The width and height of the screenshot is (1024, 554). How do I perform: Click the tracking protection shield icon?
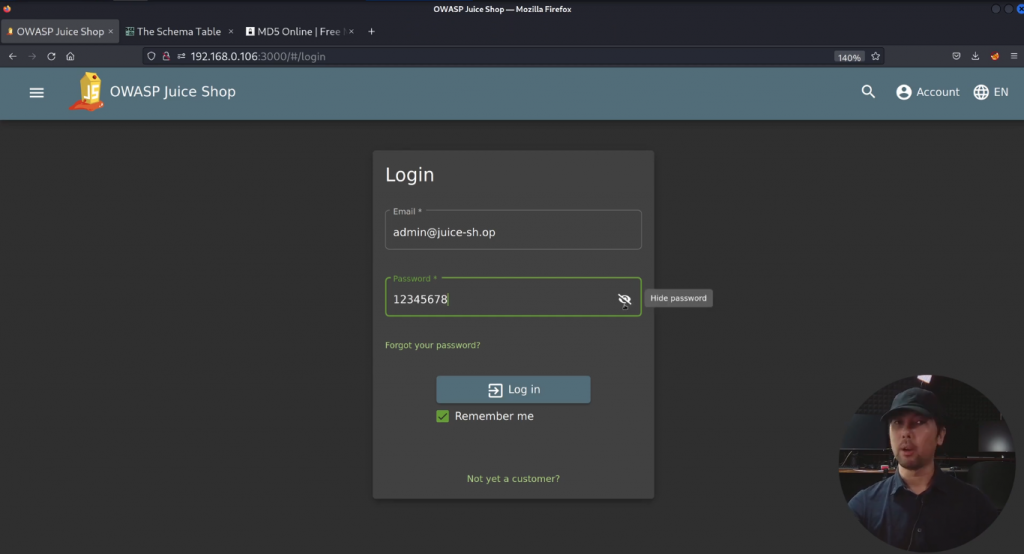(151, 57)
